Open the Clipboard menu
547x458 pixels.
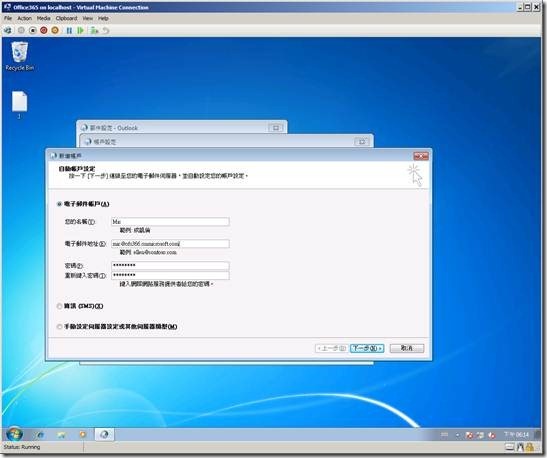[x=66, y=18]
